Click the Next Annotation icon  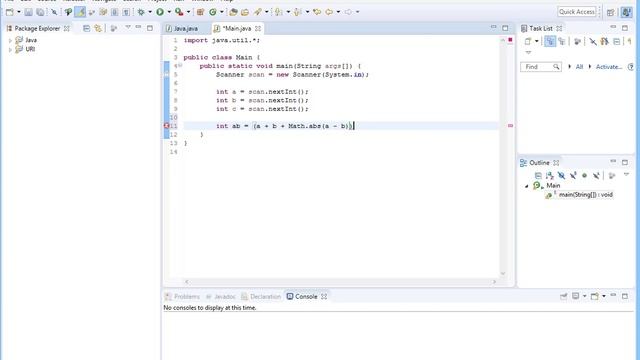(x=279, y=12)
